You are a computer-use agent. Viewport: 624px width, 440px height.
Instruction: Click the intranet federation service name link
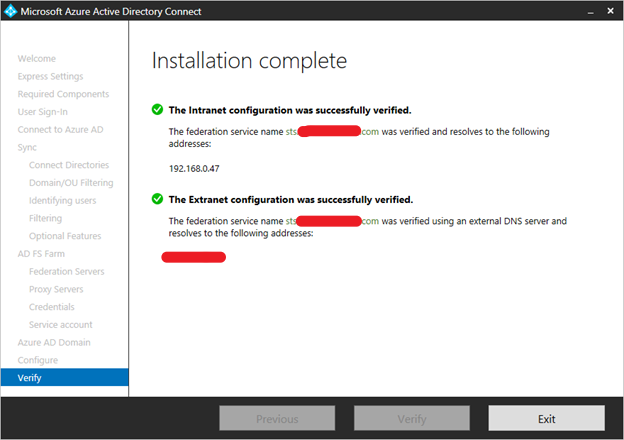point(332,131)
